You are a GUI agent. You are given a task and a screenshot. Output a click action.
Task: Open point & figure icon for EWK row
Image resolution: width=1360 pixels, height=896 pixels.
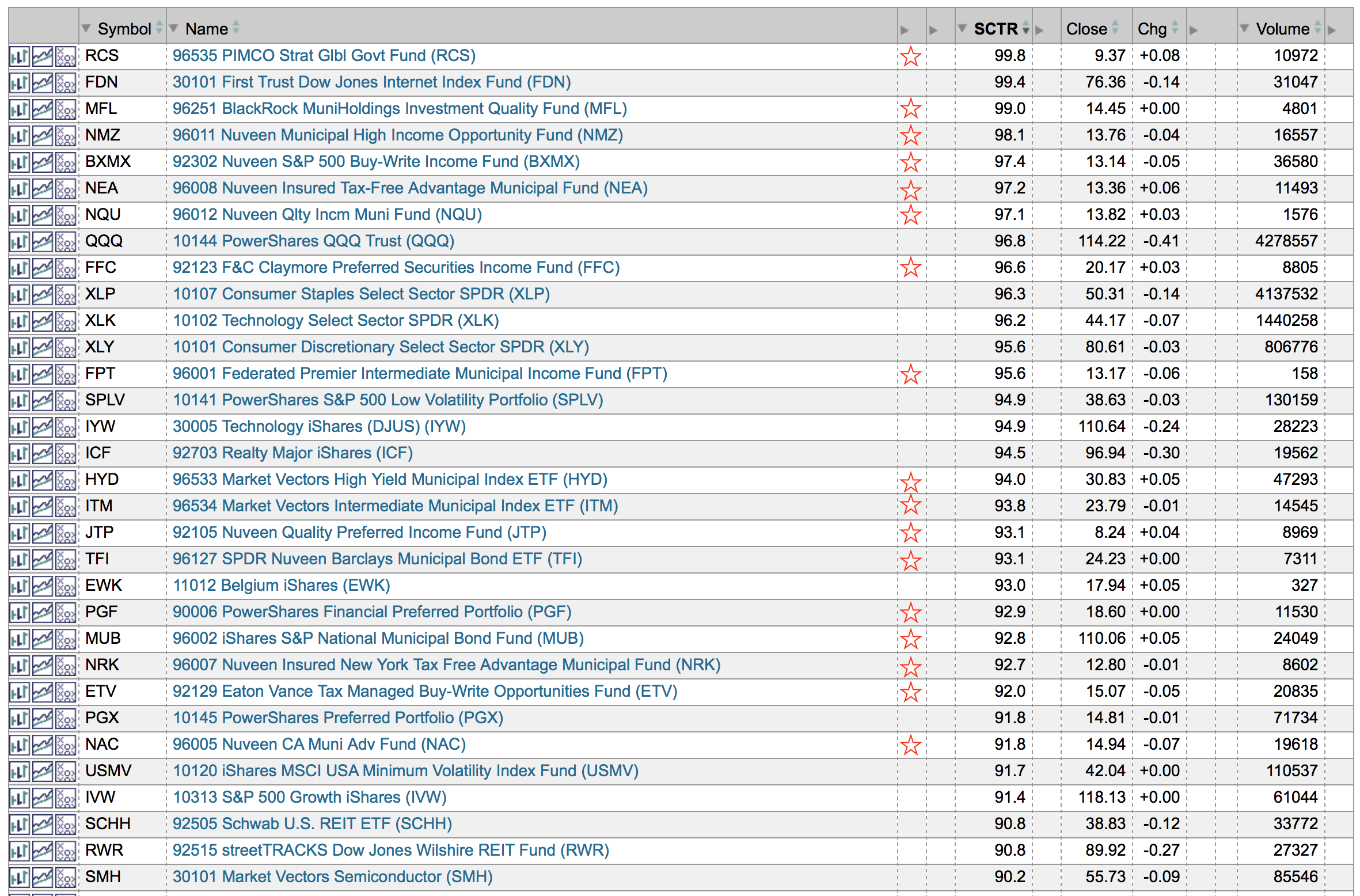pos(66,586)
